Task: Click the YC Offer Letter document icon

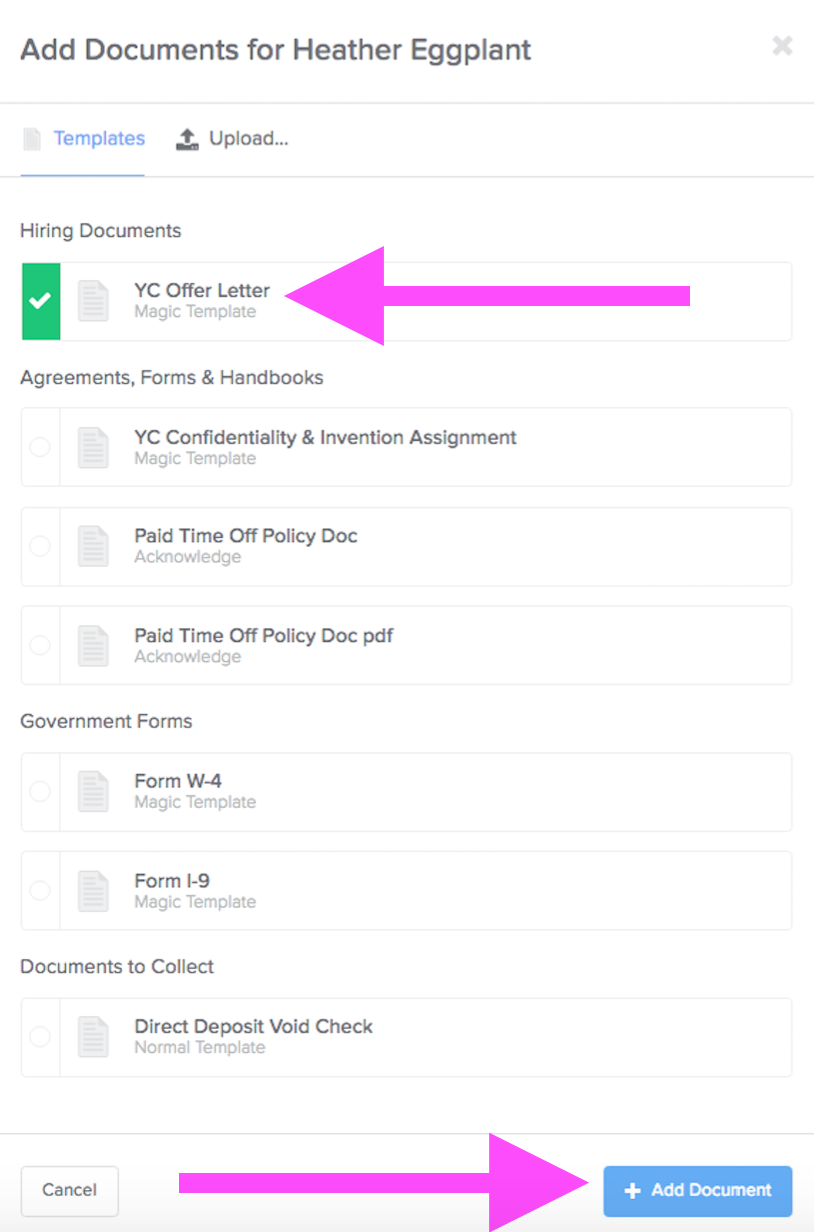Action: (93, 301)
